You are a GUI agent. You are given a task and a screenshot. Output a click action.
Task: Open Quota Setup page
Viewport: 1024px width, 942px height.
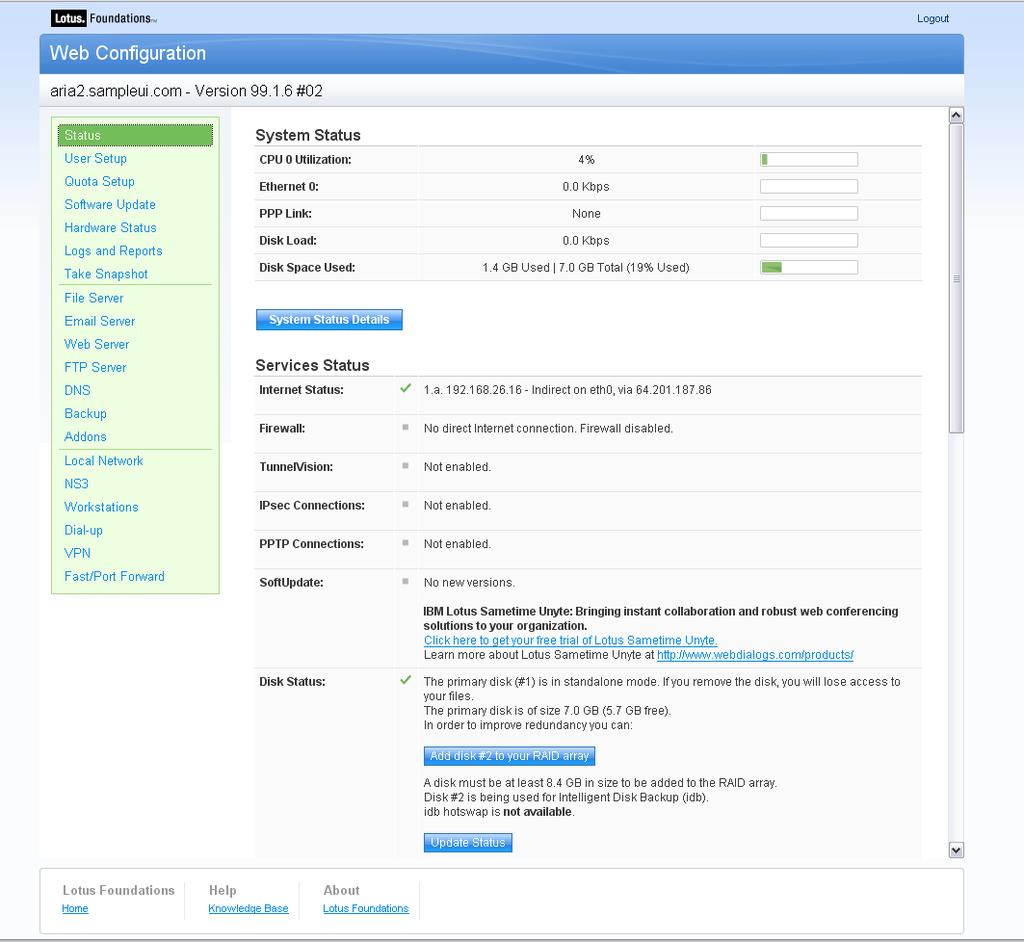click(99, 182)
